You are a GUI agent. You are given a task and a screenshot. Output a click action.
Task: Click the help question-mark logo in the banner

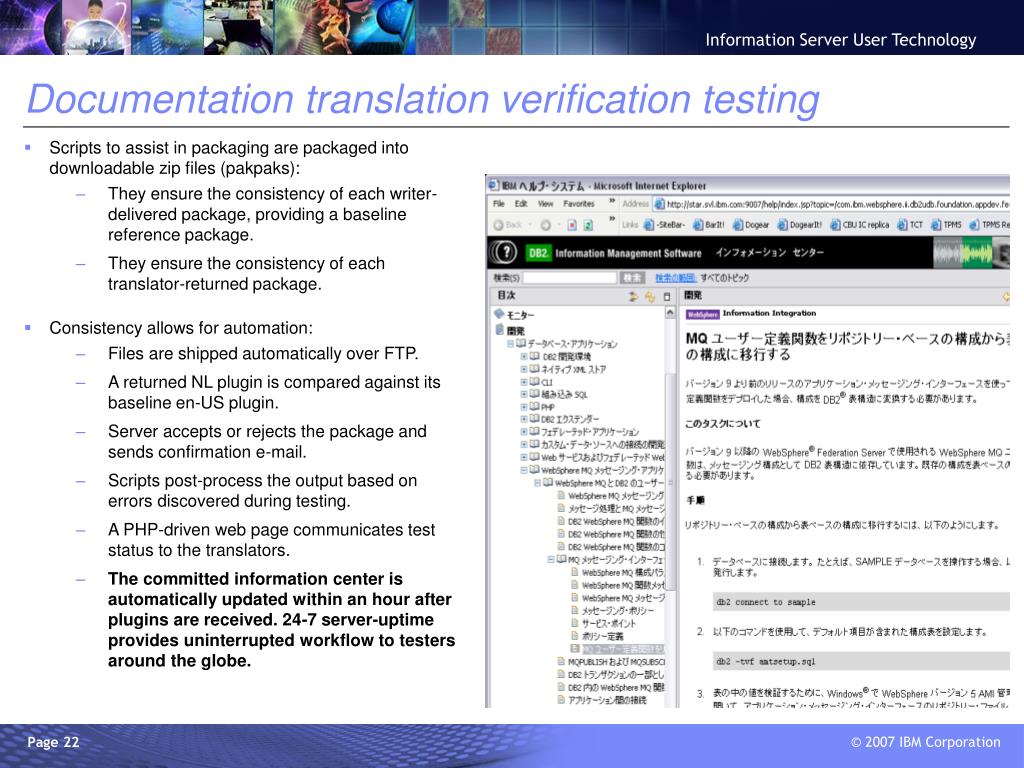point(504,253)
